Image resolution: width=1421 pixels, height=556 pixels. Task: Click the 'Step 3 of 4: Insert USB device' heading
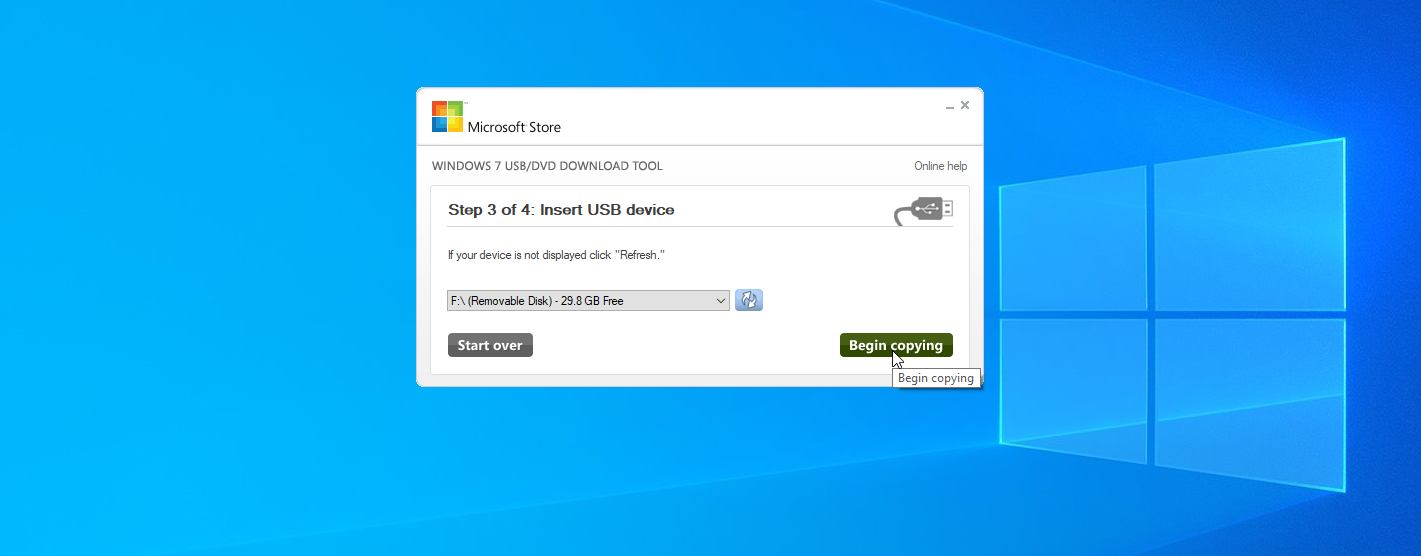(x=561, y=210)
